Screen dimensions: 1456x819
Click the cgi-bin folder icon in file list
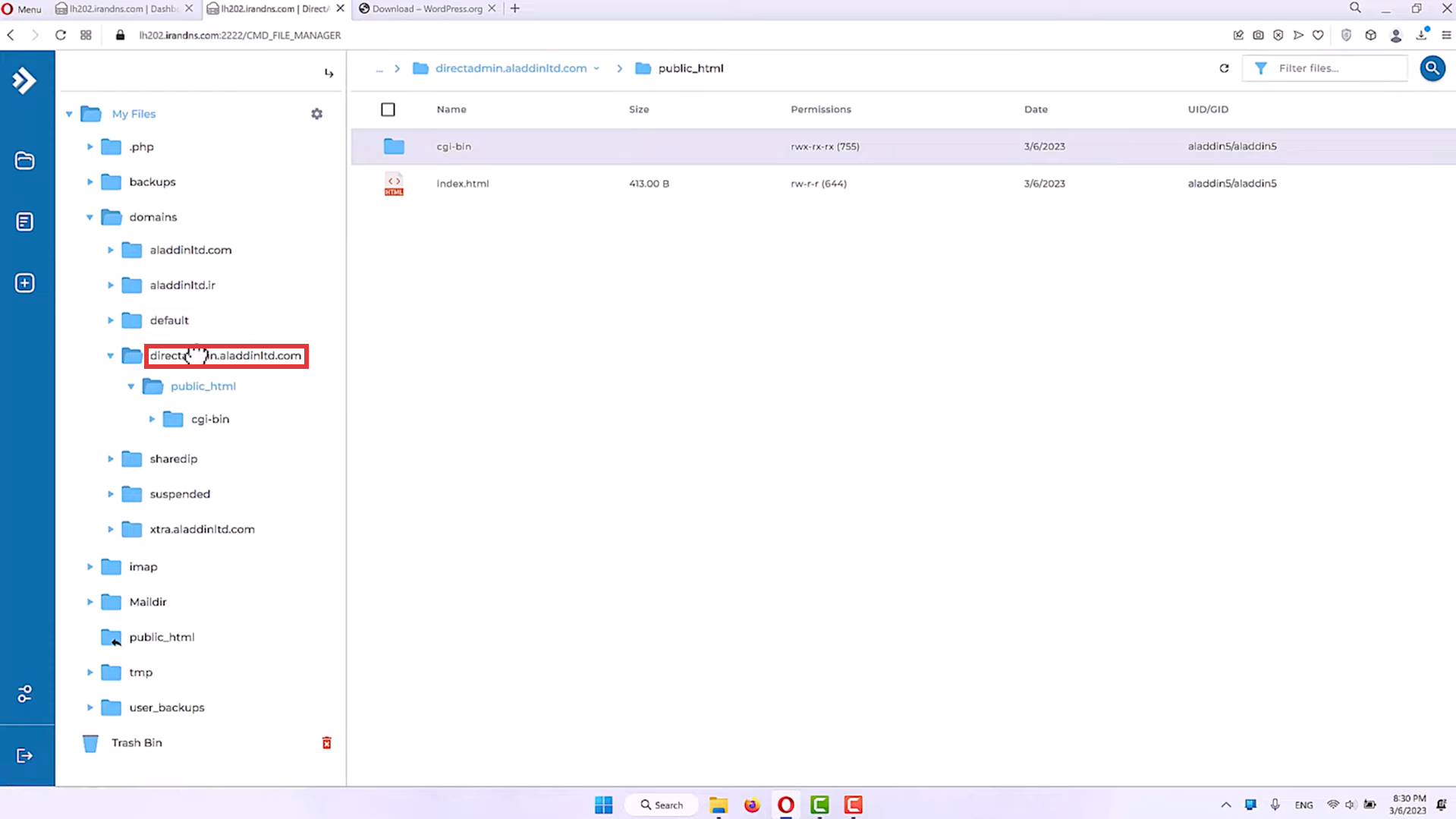click(x=394, y=146)
